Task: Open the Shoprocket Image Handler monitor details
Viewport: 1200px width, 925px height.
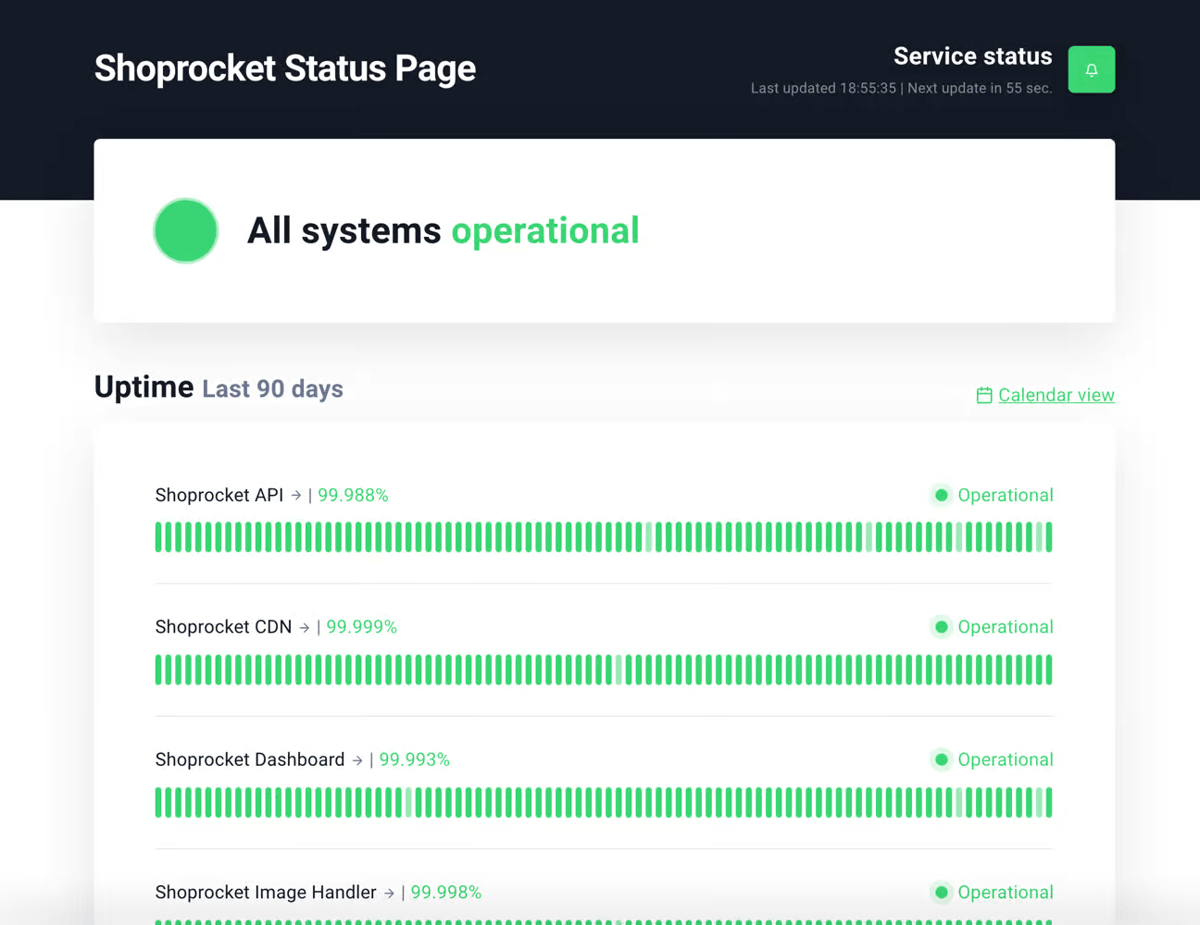Action: pos(266,892)
